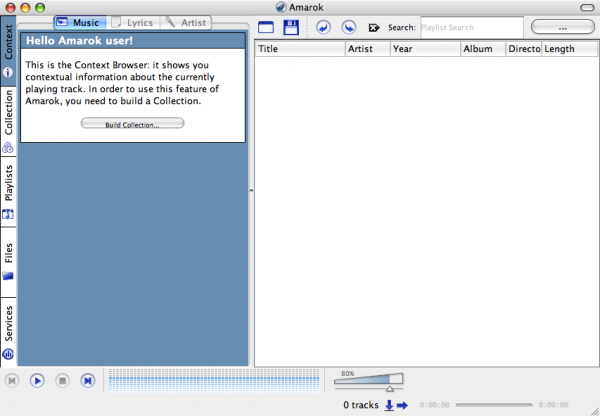The height and width of the screenshot is (416, 600).
Task: Click the new playlist window icon
Action: (x=266, y=28)
